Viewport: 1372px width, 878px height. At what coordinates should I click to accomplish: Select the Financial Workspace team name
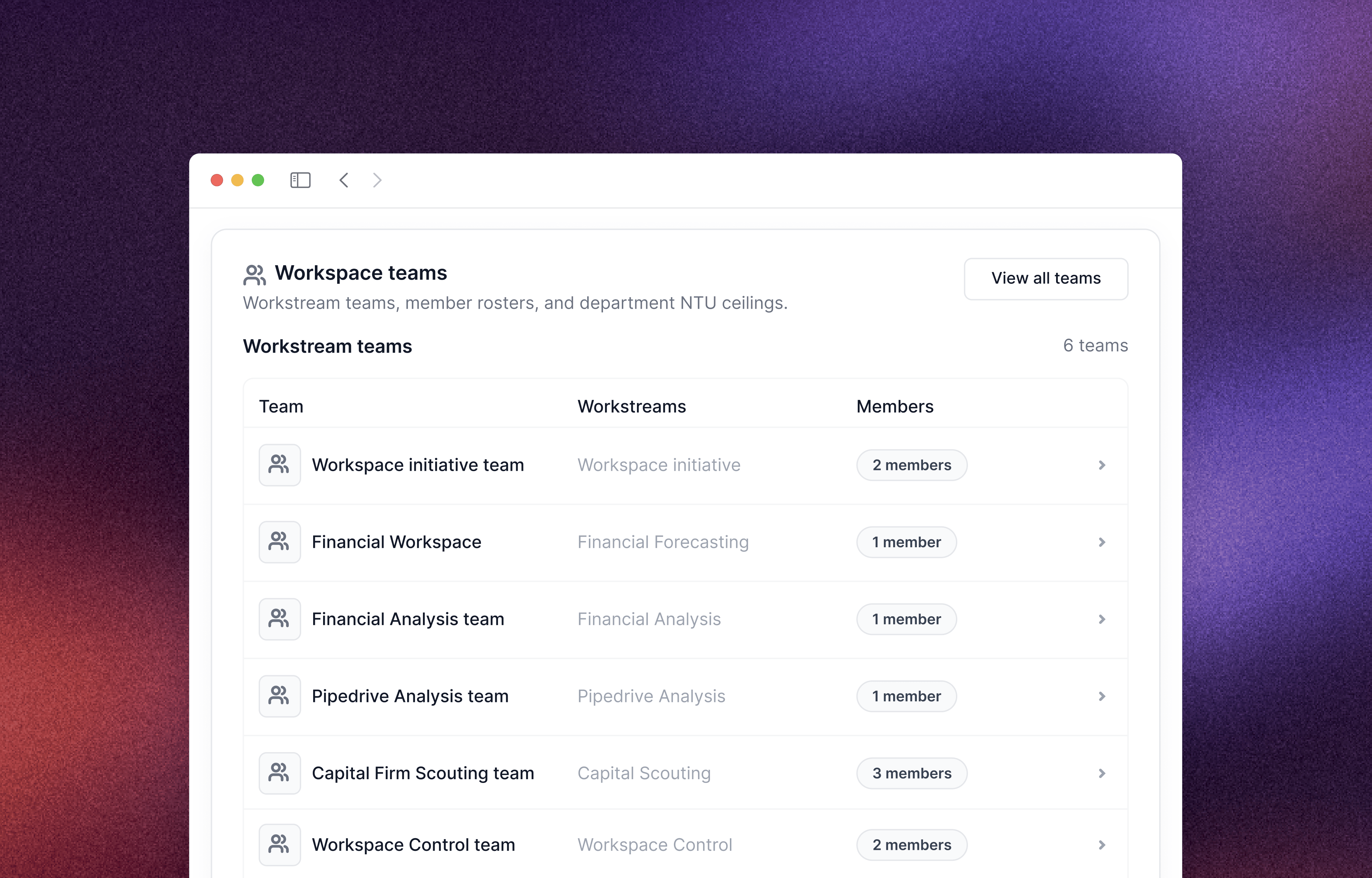click(396, 542)
